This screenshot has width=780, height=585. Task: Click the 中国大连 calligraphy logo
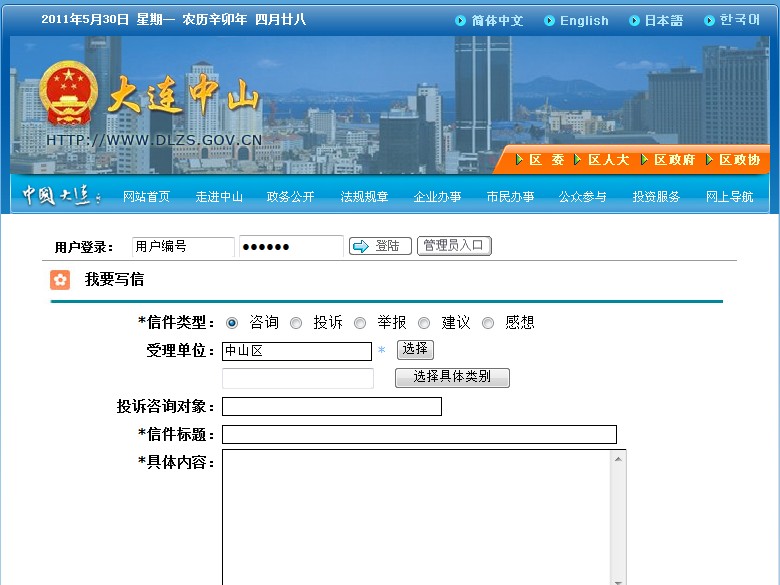click(x=60, y=196)
